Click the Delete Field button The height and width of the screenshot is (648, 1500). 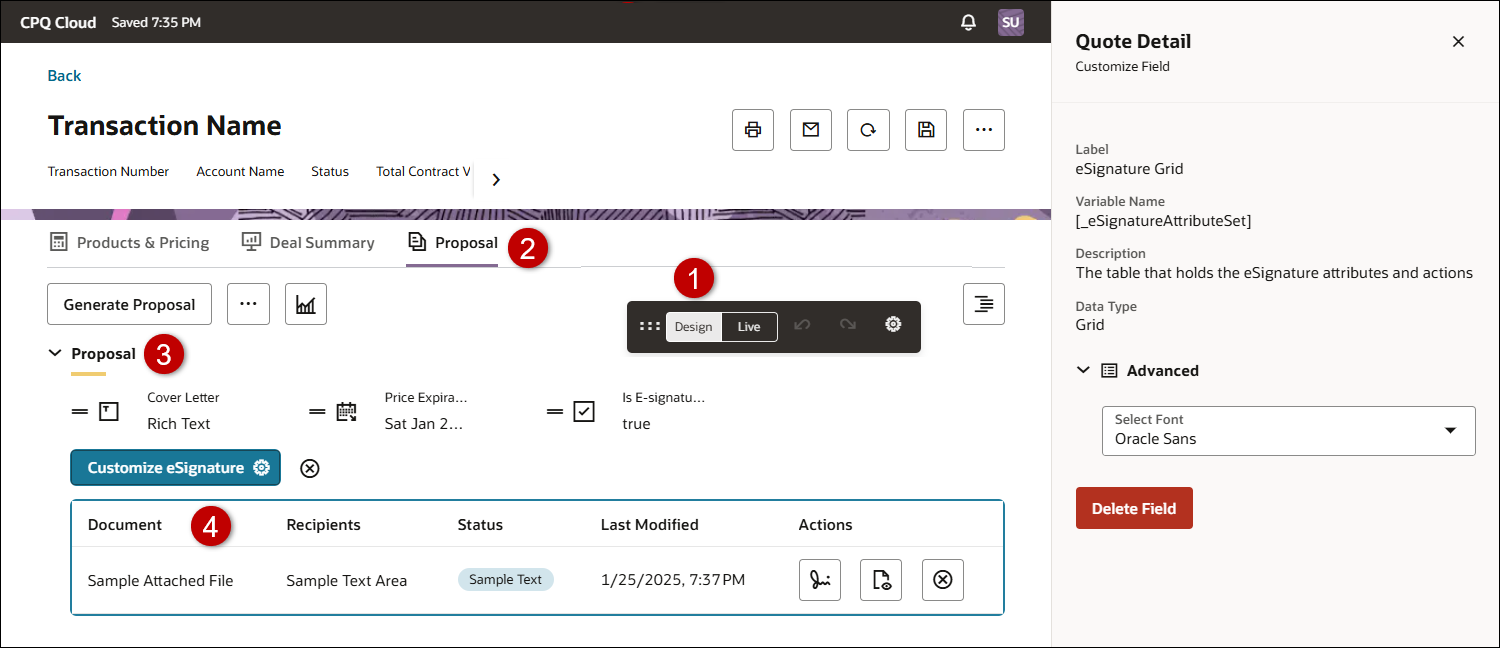click(x=1134, y=507)
